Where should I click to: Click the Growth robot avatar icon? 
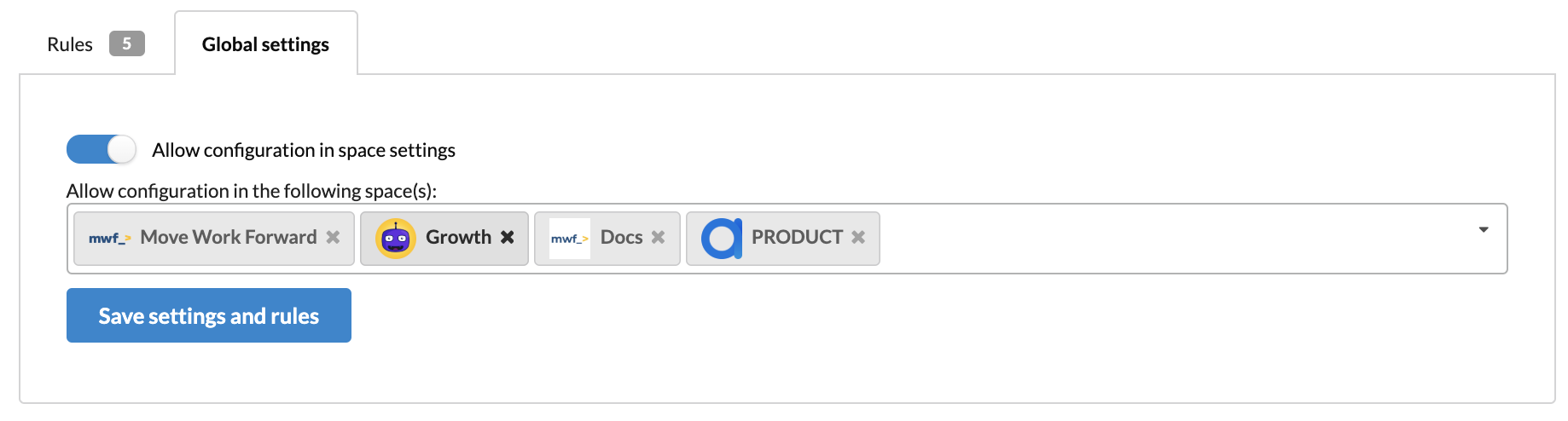tap(396, 239)
